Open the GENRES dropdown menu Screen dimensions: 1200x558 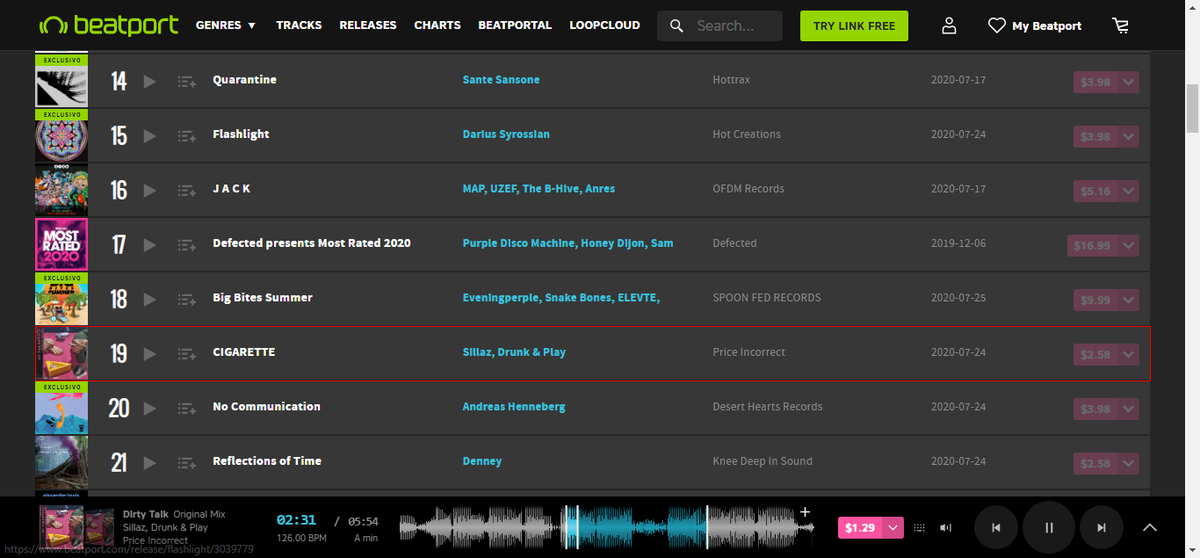(x=226, y=25)
